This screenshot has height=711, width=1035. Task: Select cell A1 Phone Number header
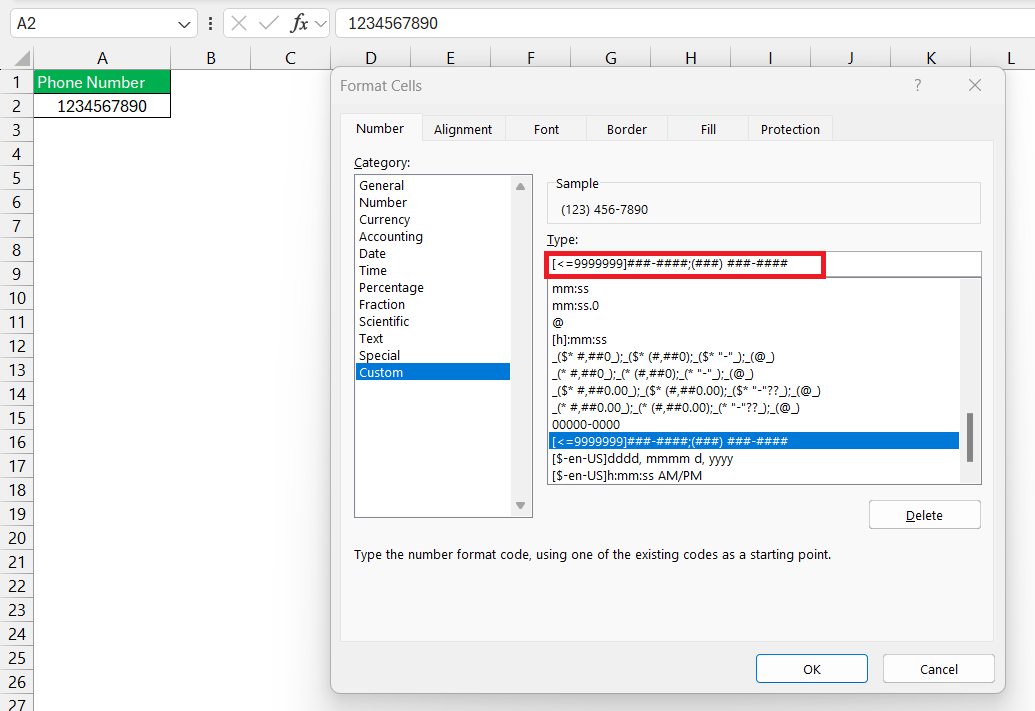[x=102, y=82]
